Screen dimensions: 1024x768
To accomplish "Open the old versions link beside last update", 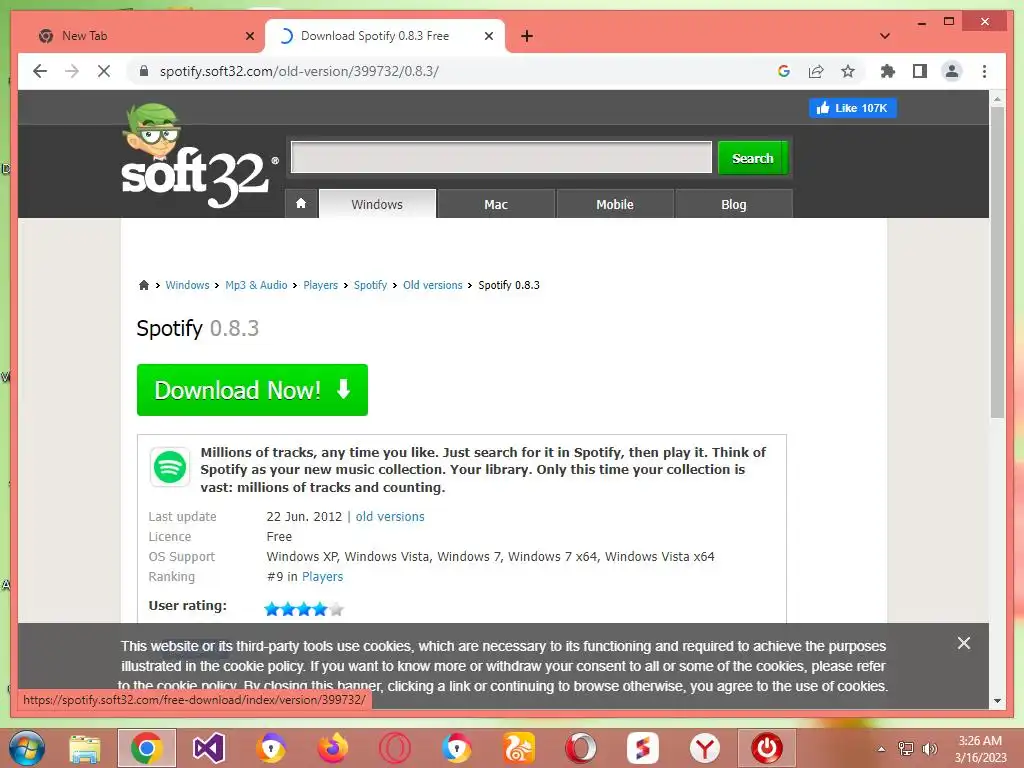I will click(390, 517).
